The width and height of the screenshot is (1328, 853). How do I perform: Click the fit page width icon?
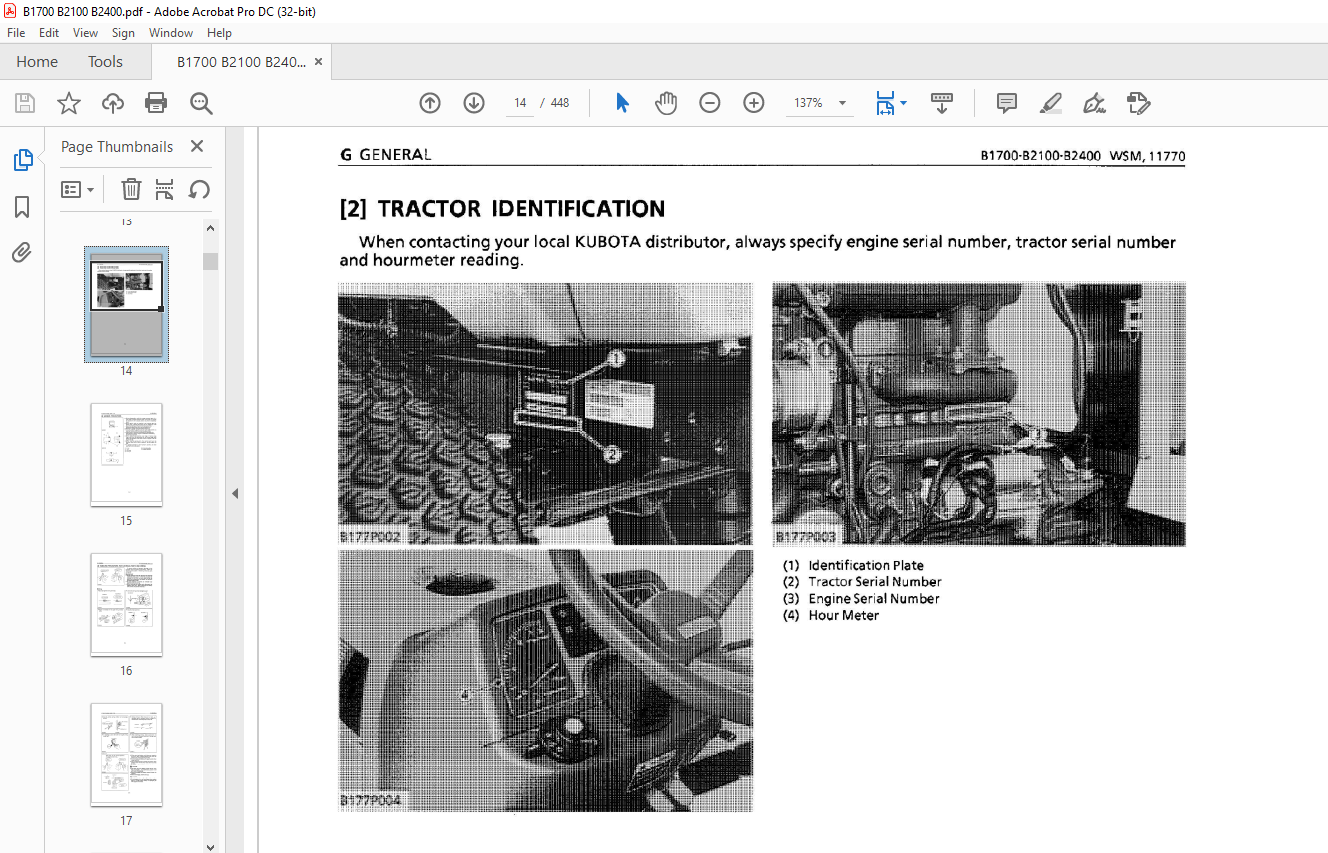pyautogui.click(x=885, y=103)
